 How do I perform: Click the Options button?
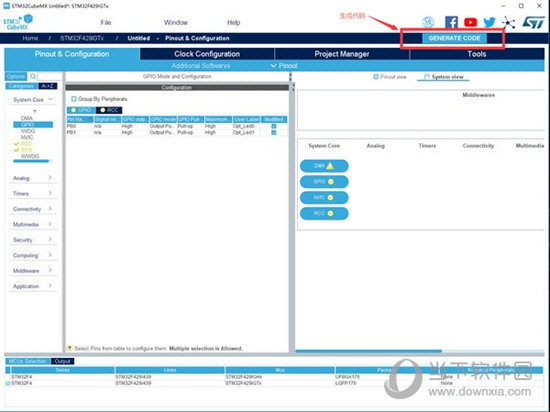[x=16, y=76]
